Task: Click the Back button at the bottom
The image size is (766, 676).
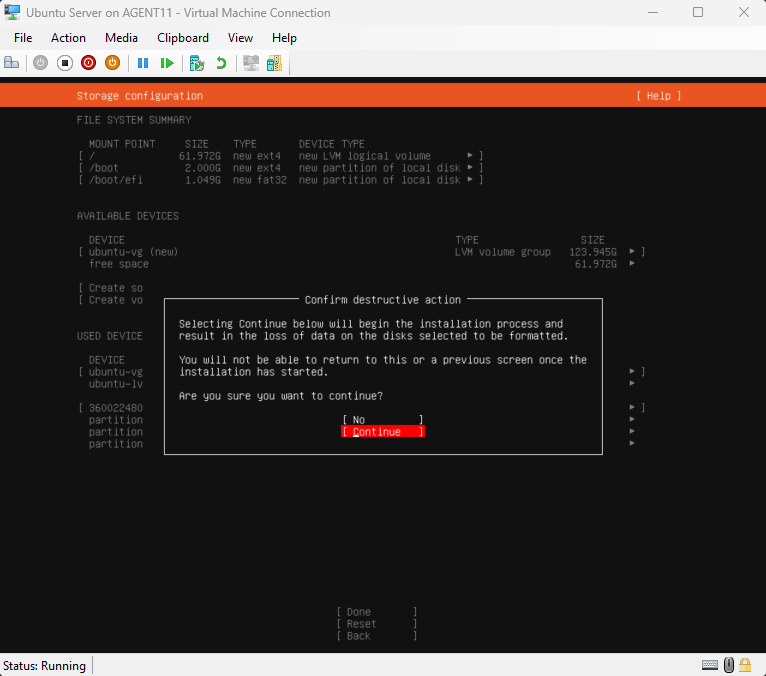Action: tap(376, 636)
